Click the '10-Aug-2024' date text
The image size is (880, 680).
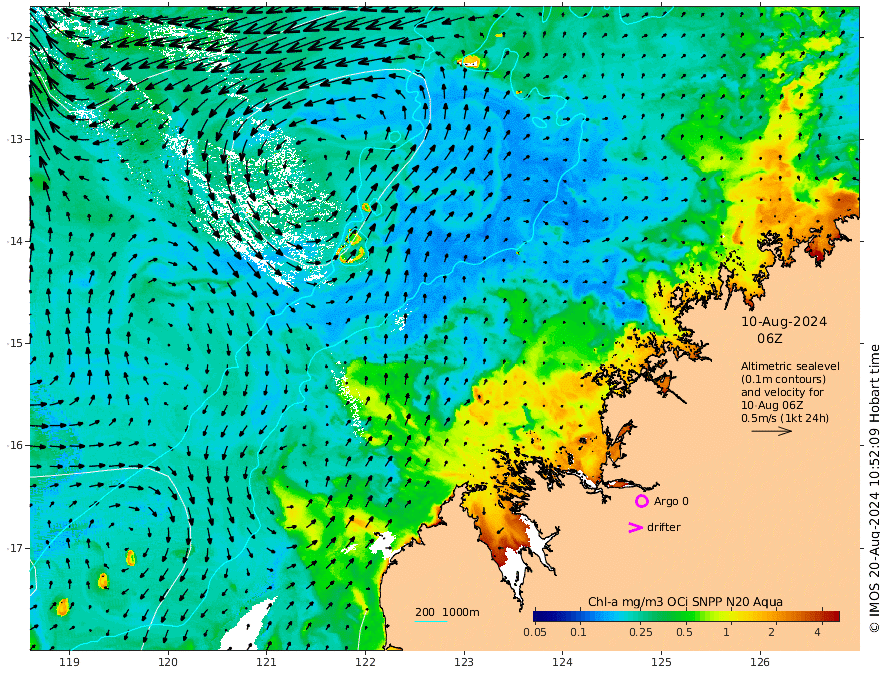coord(784,321)
